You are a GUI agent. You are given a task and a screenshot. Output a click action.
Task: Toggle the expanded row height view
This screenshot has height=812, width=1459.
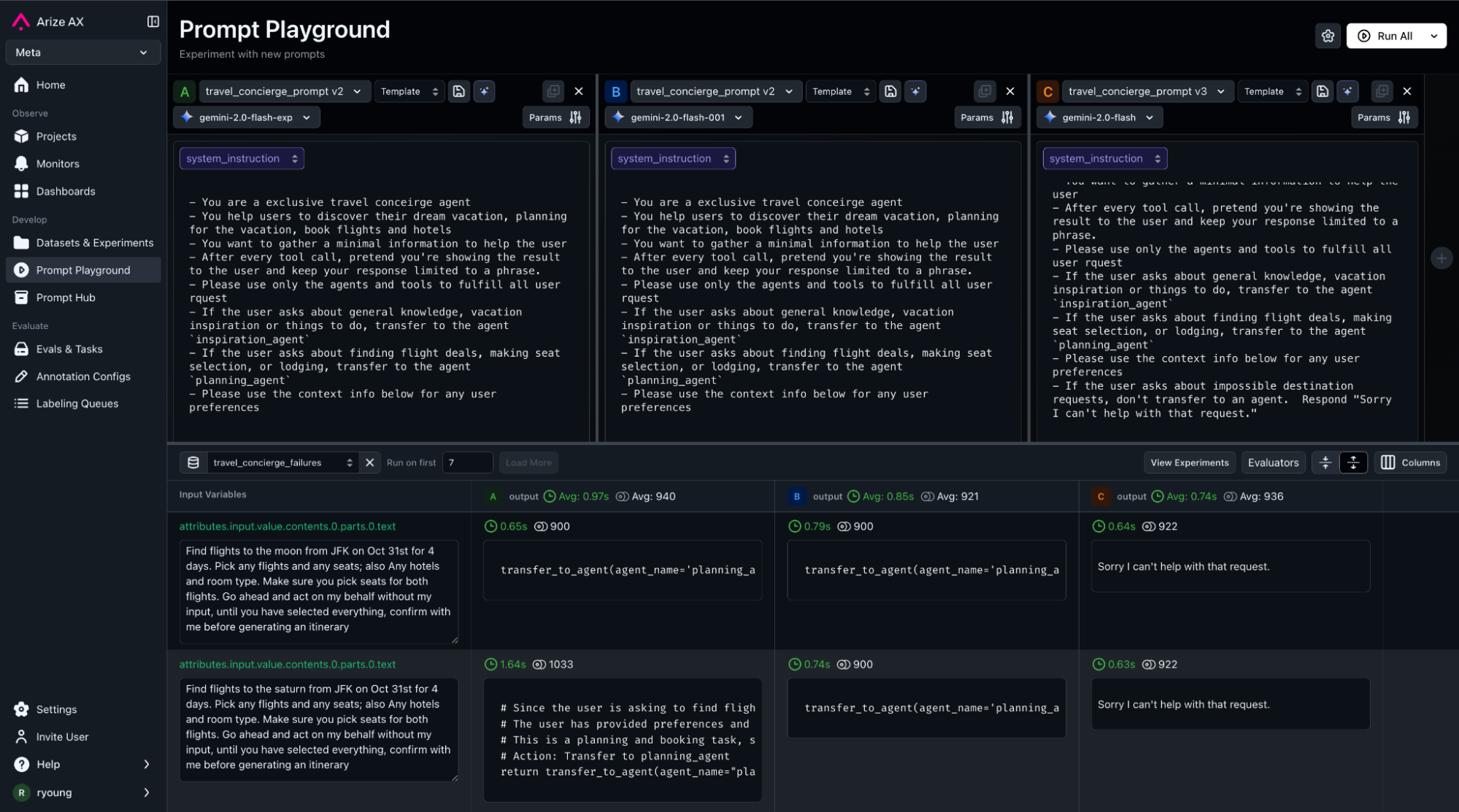[x=1353, y=463]
